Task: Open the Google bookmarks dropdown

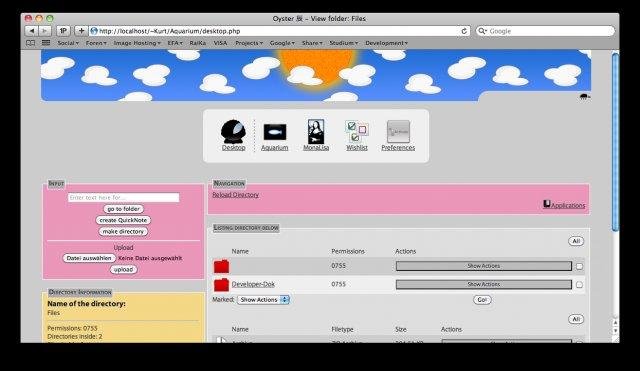Action: pos(282,43)
